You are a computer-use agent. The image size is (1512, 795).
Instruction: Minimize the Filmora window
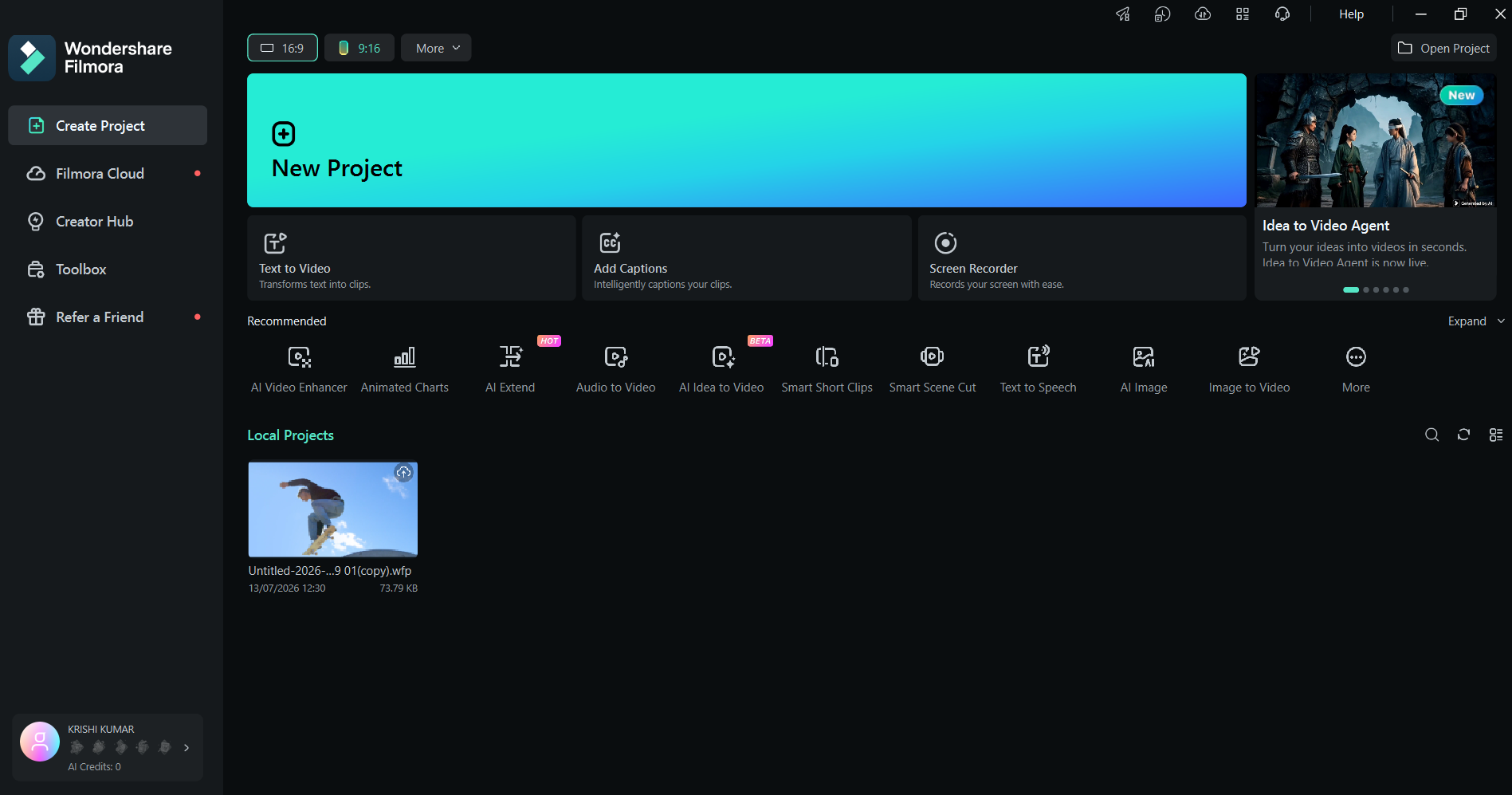(1420, 14)
